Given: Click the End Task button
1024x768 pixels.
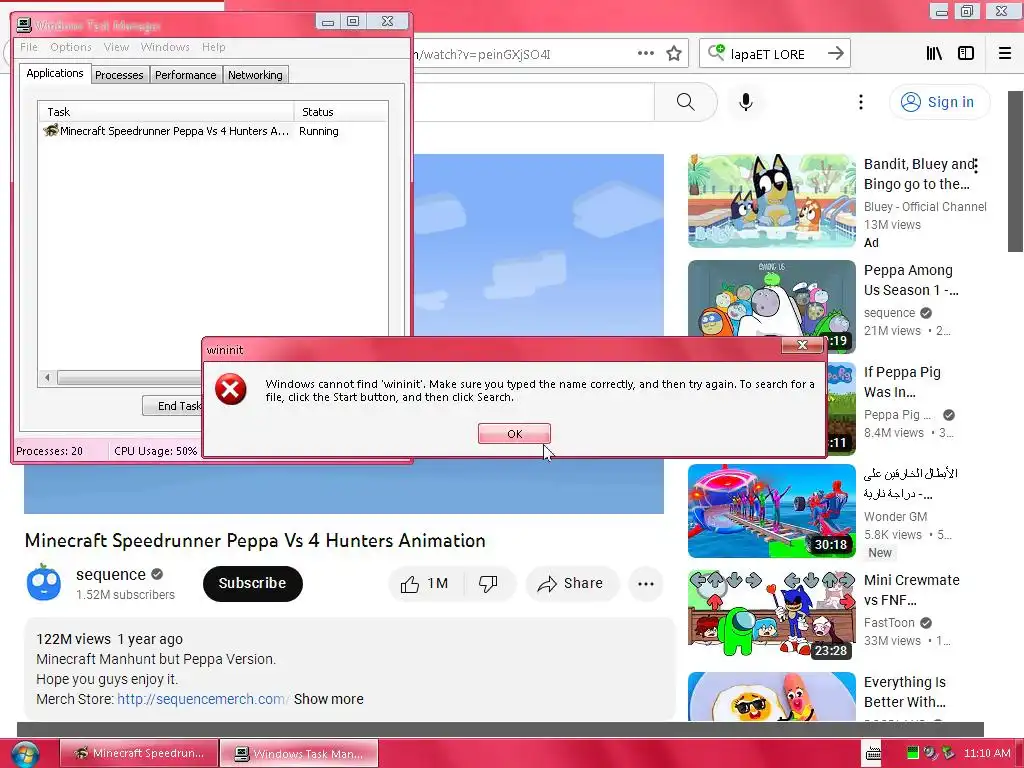Looking at the screenshot, I should (173, 406).
